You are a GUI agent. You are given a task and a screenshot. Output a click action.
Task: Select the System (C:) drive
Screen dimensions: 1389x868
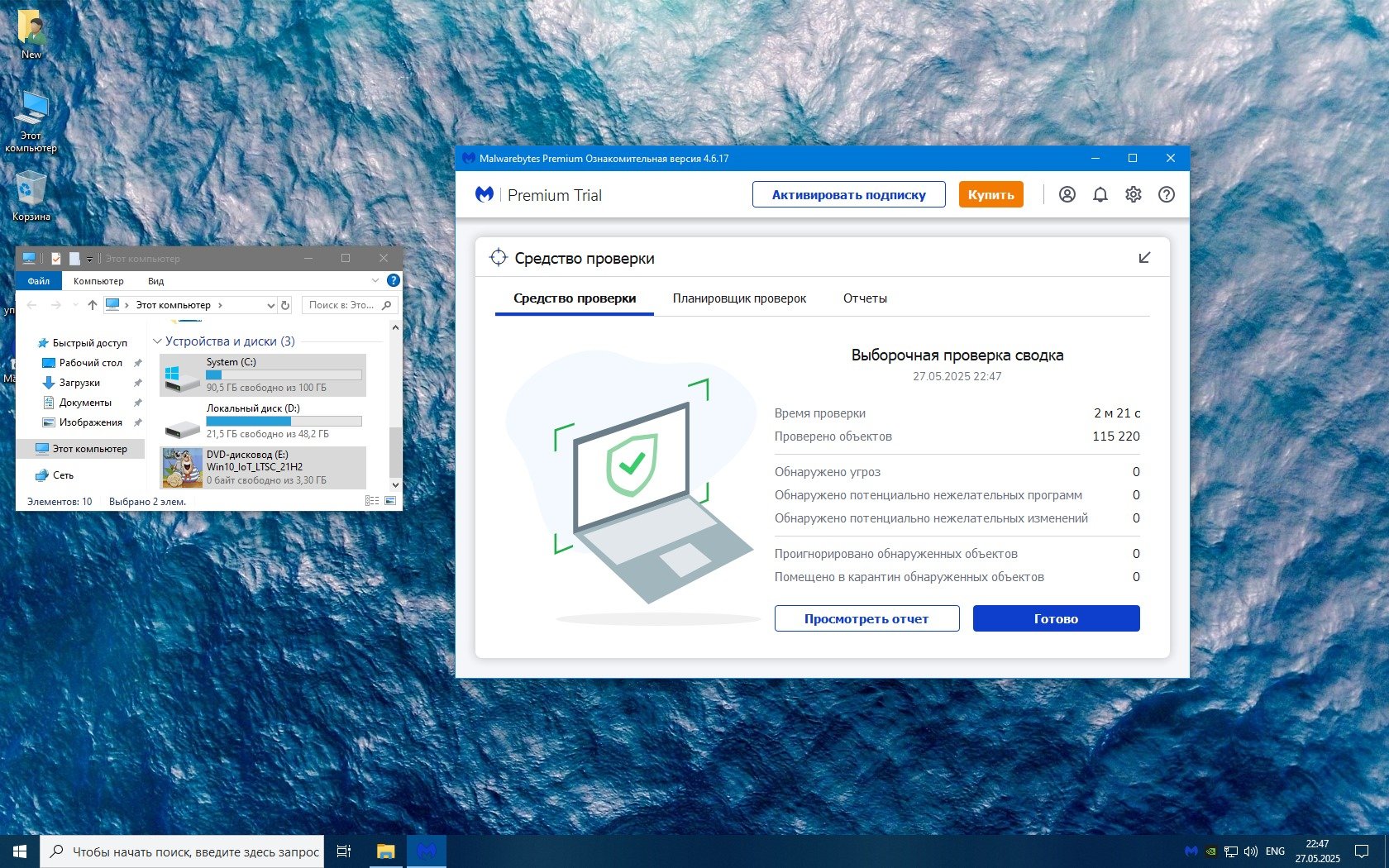[x=262, y=374]
